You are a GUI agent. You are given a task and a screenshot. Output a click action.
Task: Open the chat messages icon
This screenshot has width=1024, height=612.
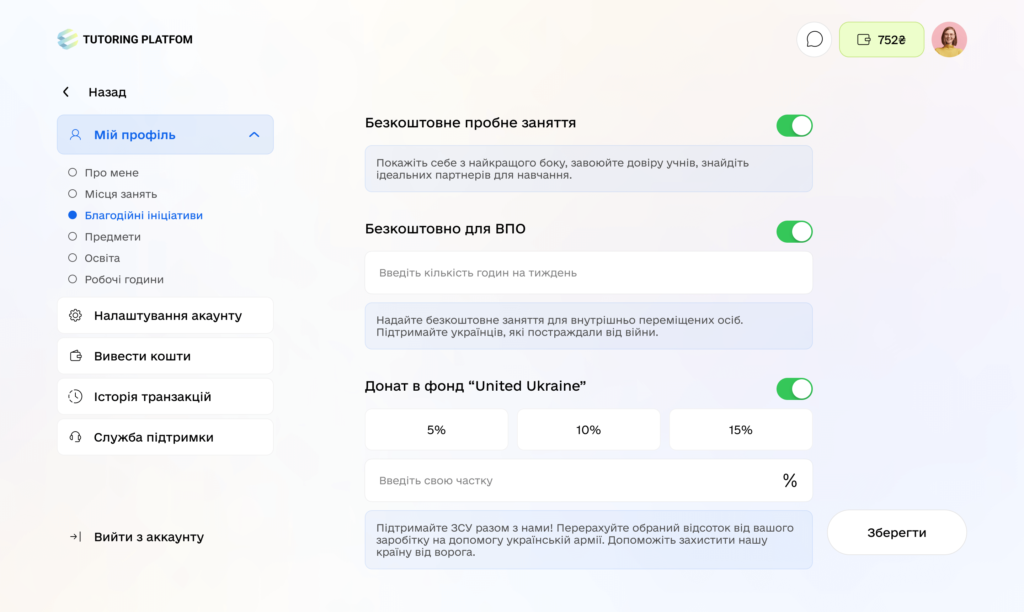[814, 40]
